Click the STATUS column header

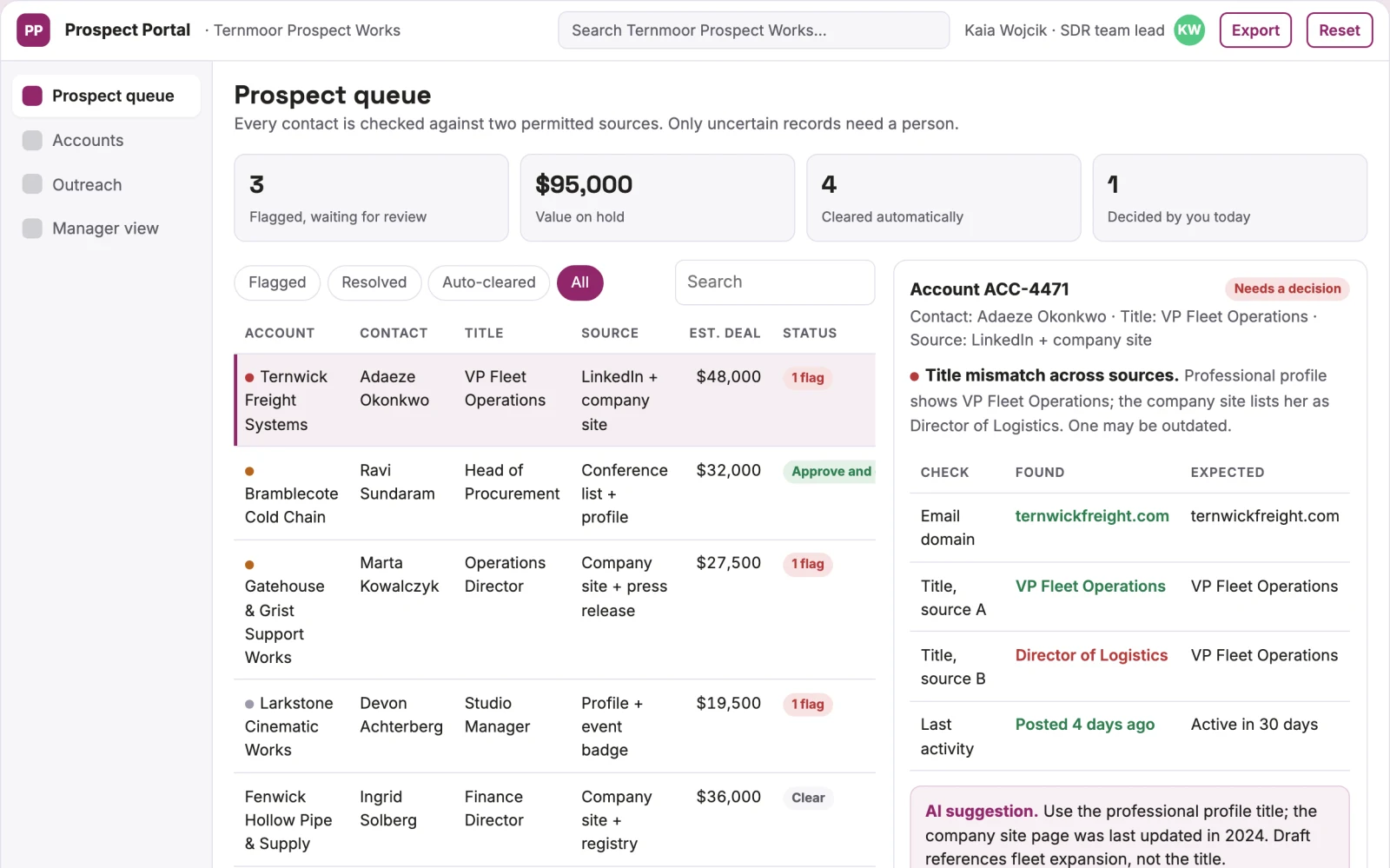(810, 333)
